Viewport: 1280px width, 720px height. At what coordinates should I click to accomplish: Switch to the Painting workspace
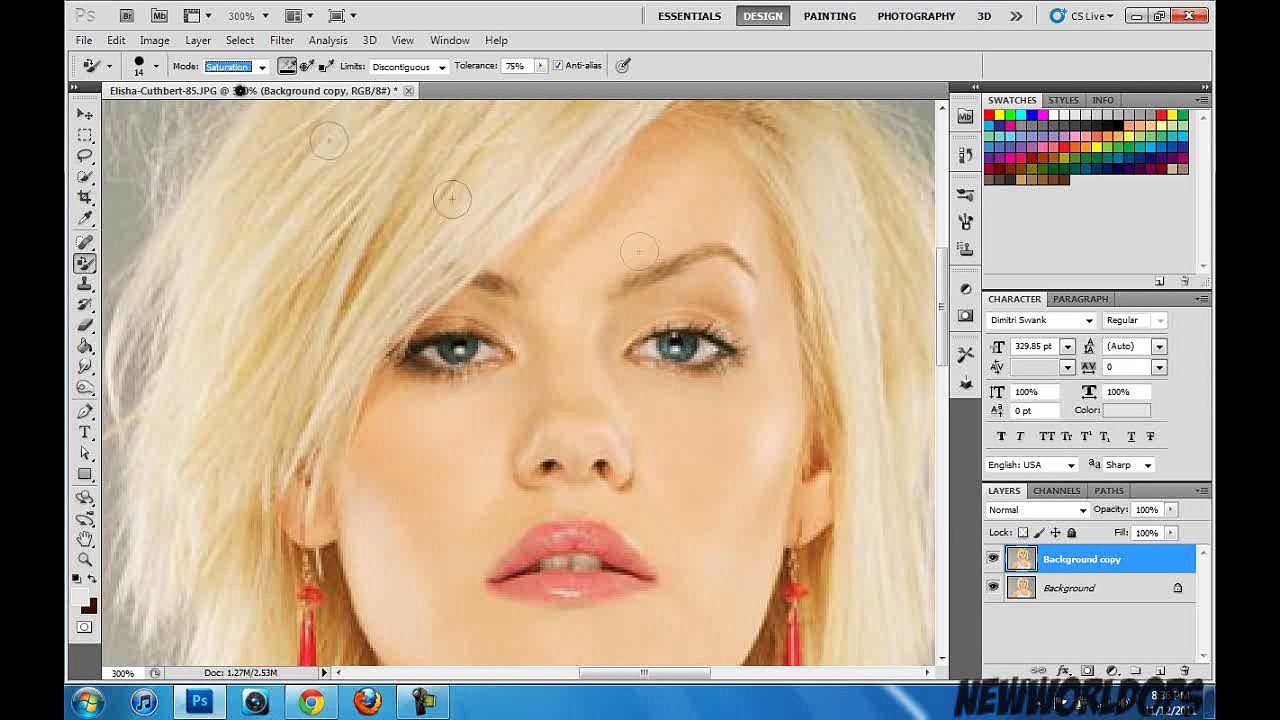[830, 16]
